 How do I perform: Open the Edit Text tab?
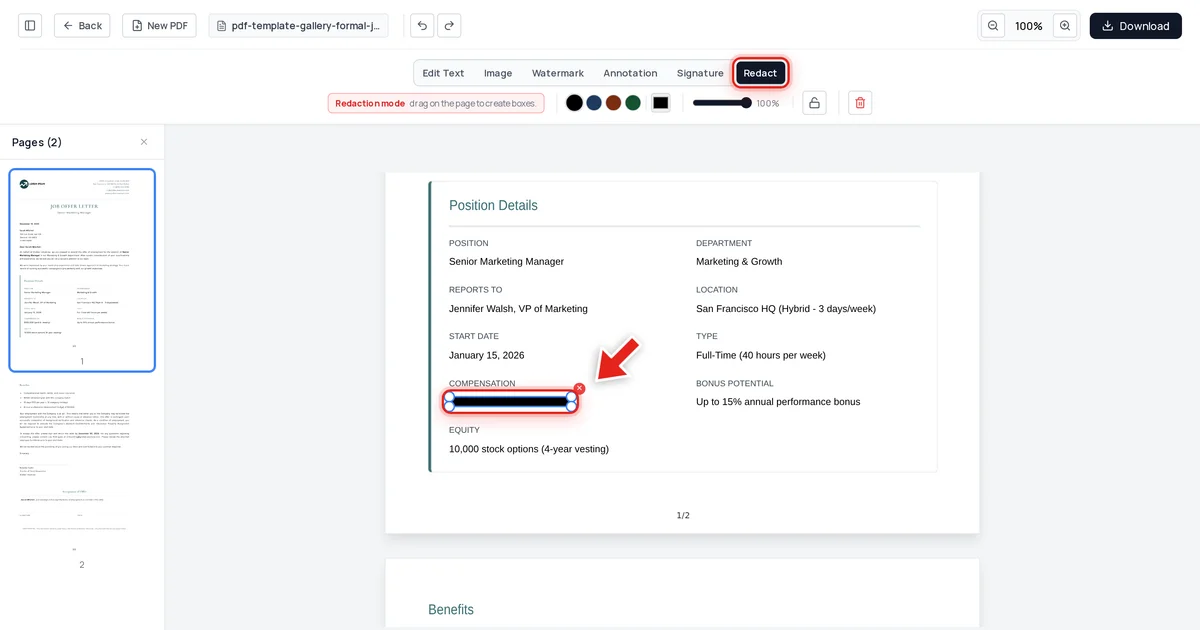click(443, 73)
